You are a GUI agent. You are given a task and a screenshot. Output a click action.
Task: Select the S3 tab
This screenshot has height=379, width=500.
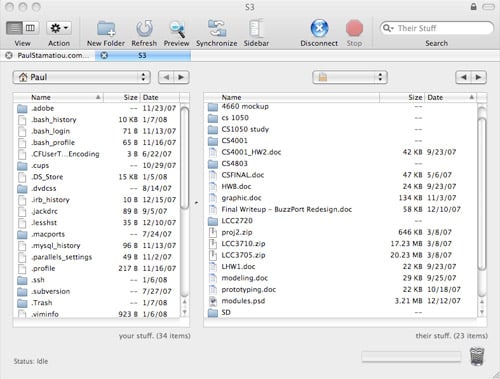143,55
